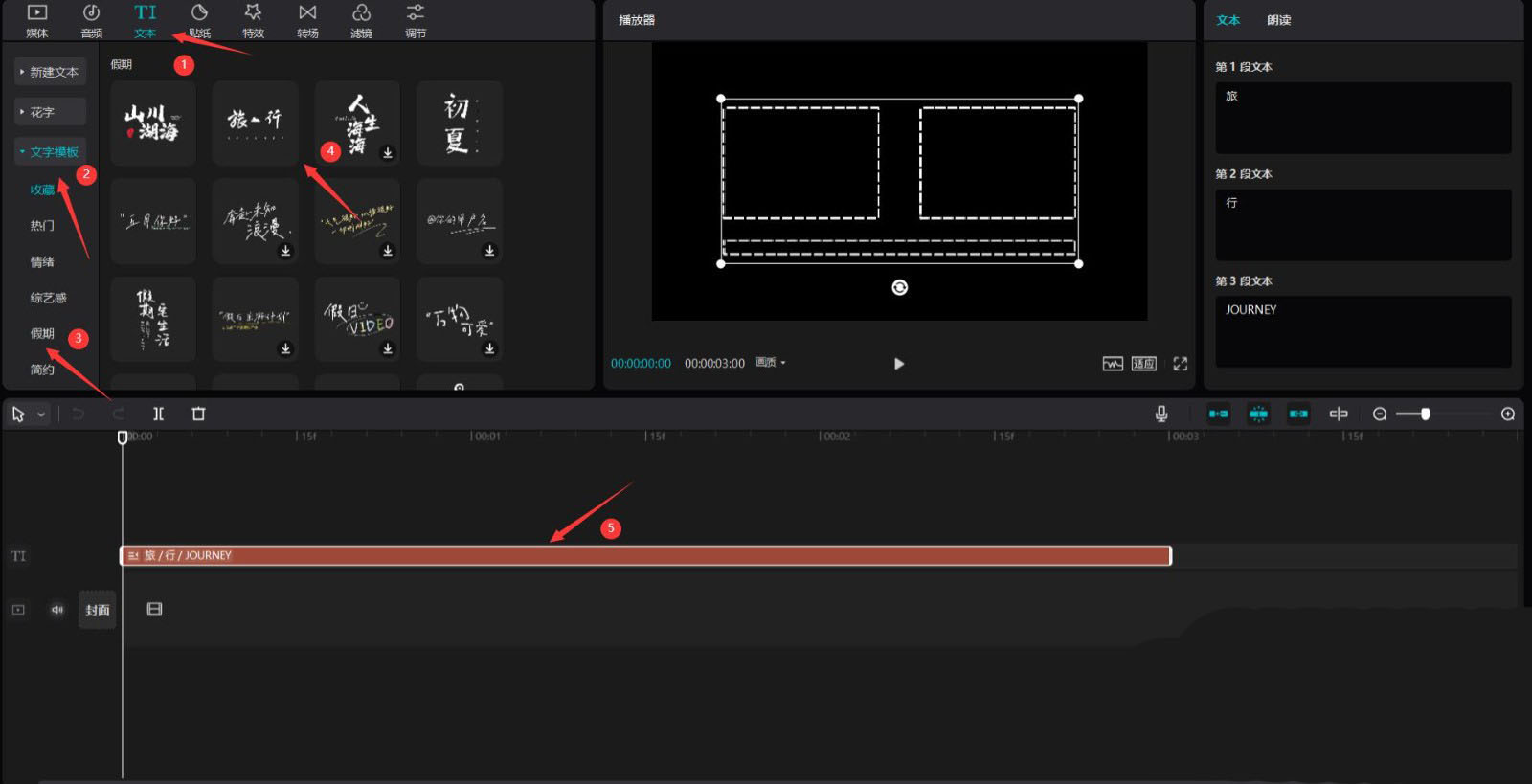Toggle the main track magnet snapping
1532x784 pixels.
click(x=1218, y=414)
